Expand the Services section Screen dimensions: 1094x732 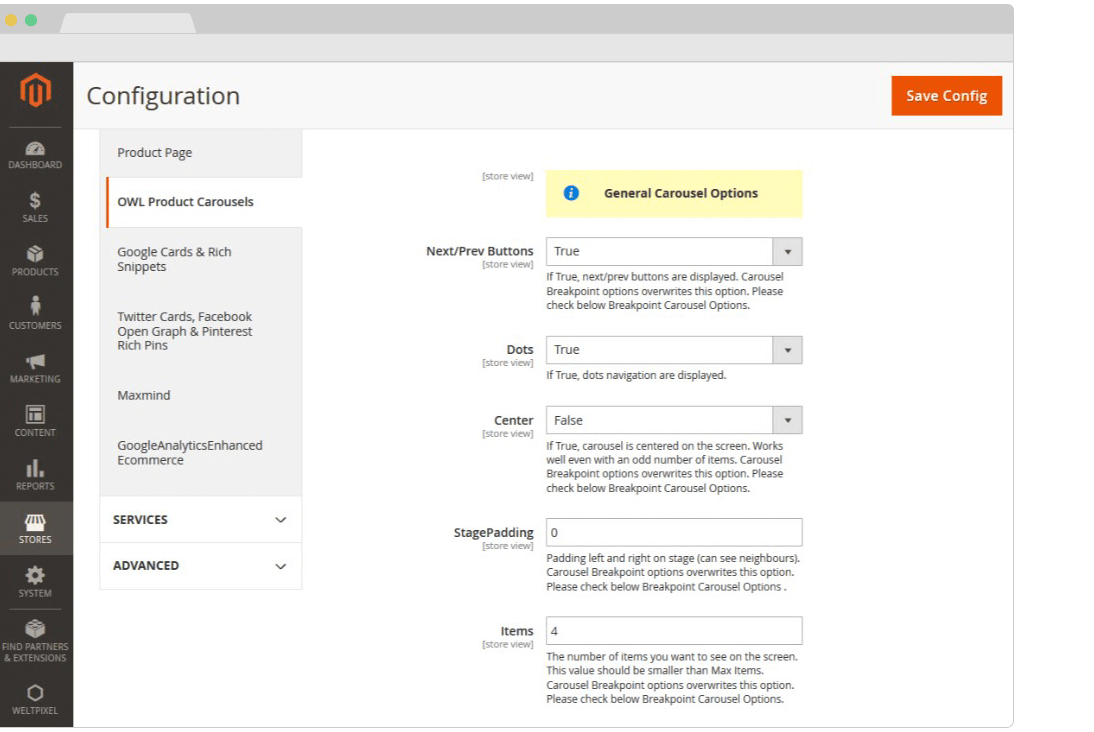[x=200, y=520]
